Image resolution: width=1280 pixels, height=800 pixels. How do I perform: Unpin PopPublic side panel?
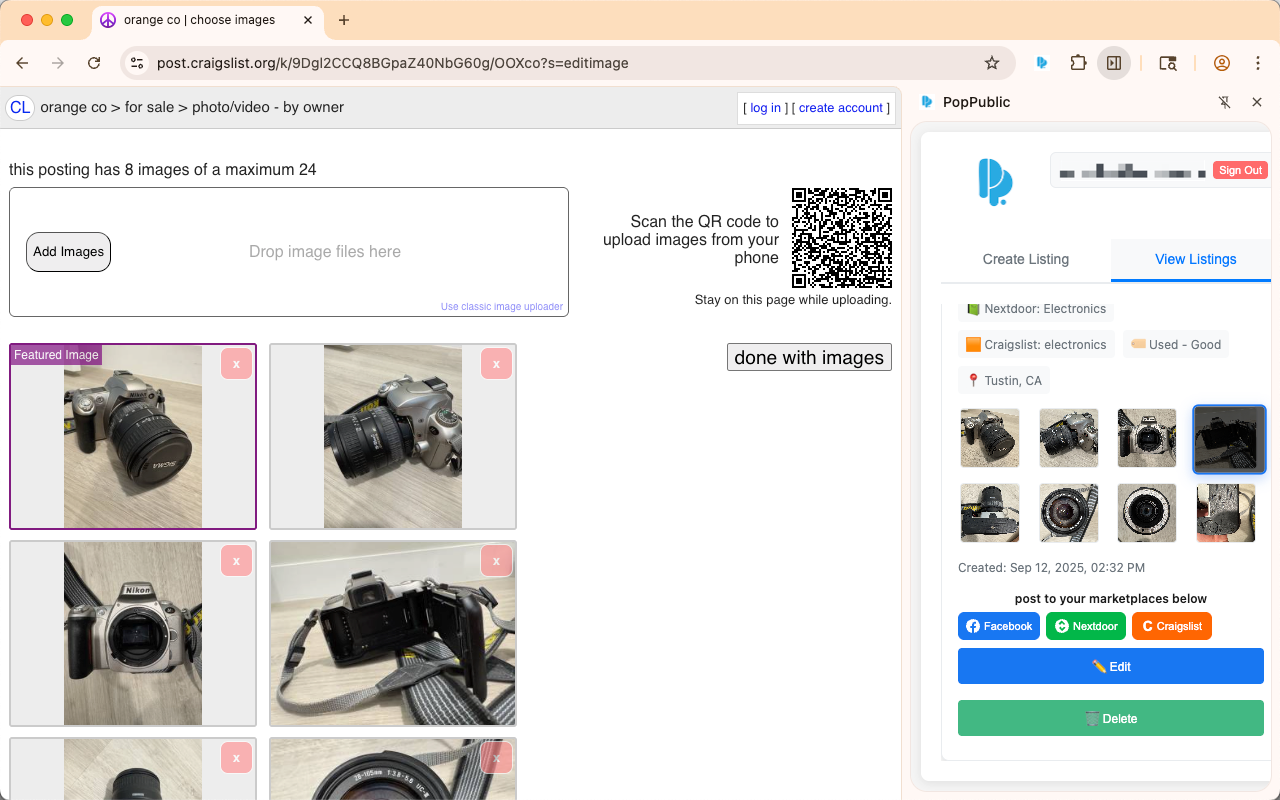click(1225, 102)
